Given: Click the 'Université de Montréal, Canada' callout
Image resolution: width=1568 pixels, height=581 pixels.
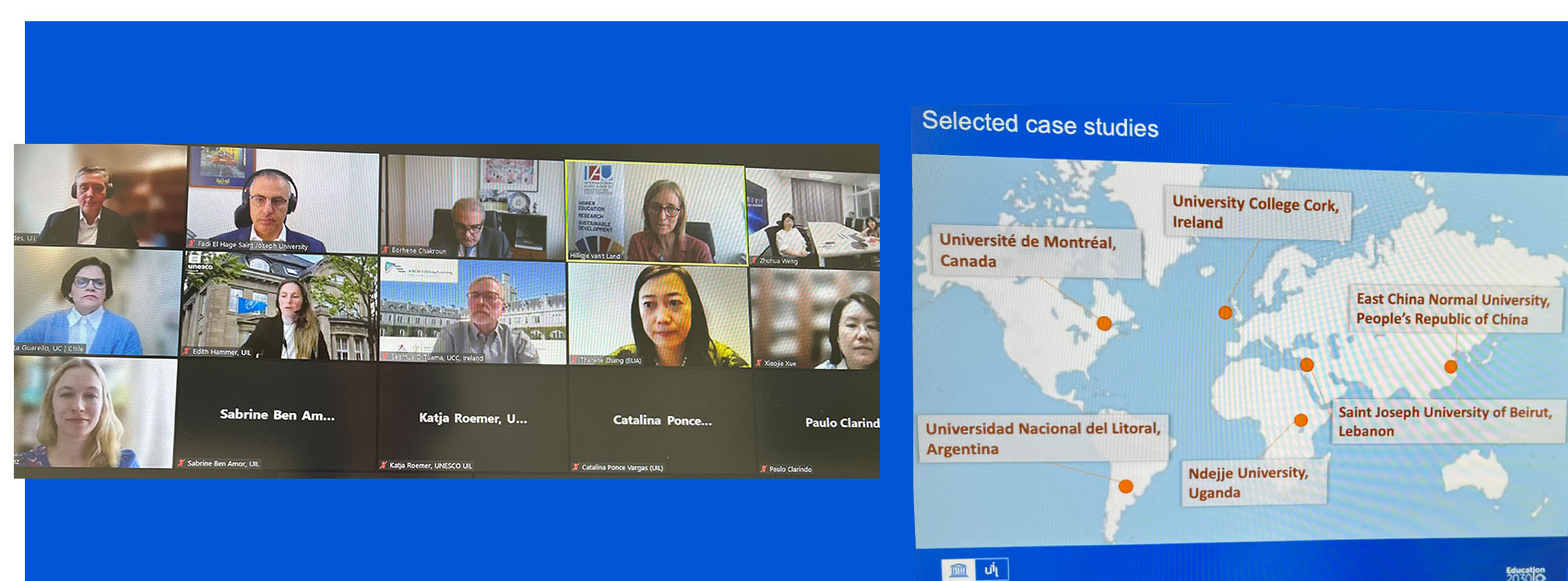Looking at the screenshot, I should pyautogui.click(x=1036, y=251).
